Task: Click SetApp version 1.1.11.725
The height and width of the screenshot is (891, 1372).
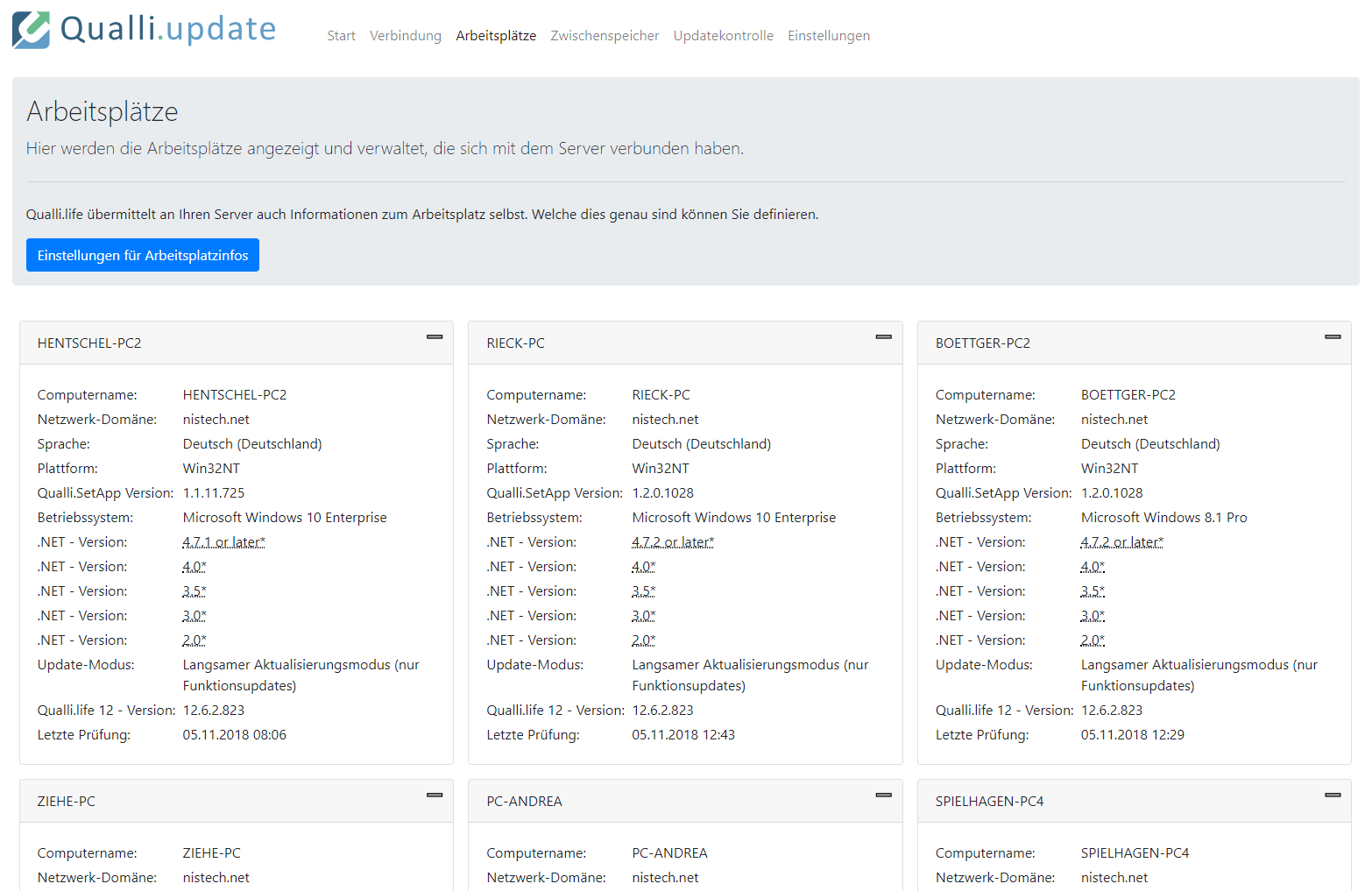Action: [214, 493]
